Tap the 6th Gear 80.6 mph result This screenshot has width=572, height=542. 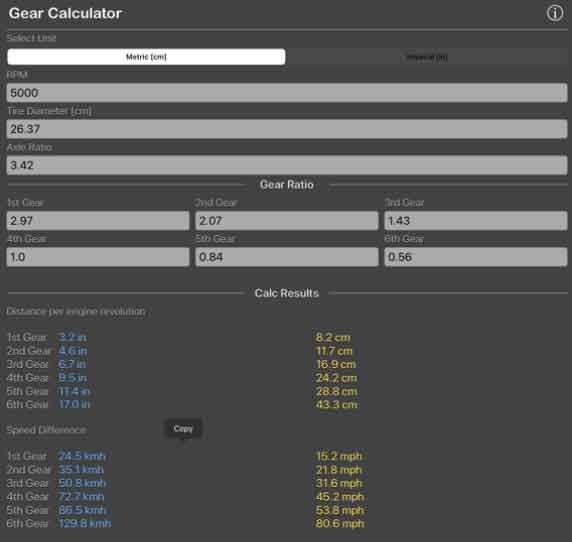coord(340,524)
